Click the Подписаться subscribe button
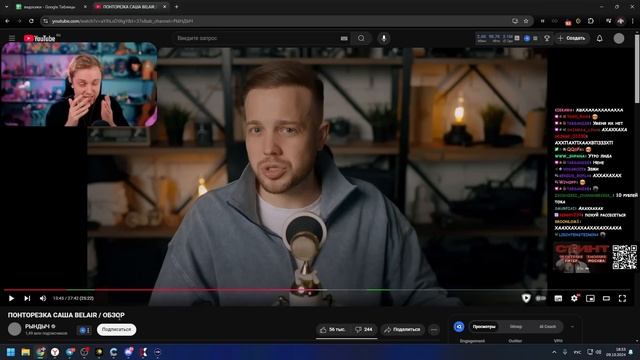Screen dimensions: 640x360 pyautogui.click(x=116, y=329)
